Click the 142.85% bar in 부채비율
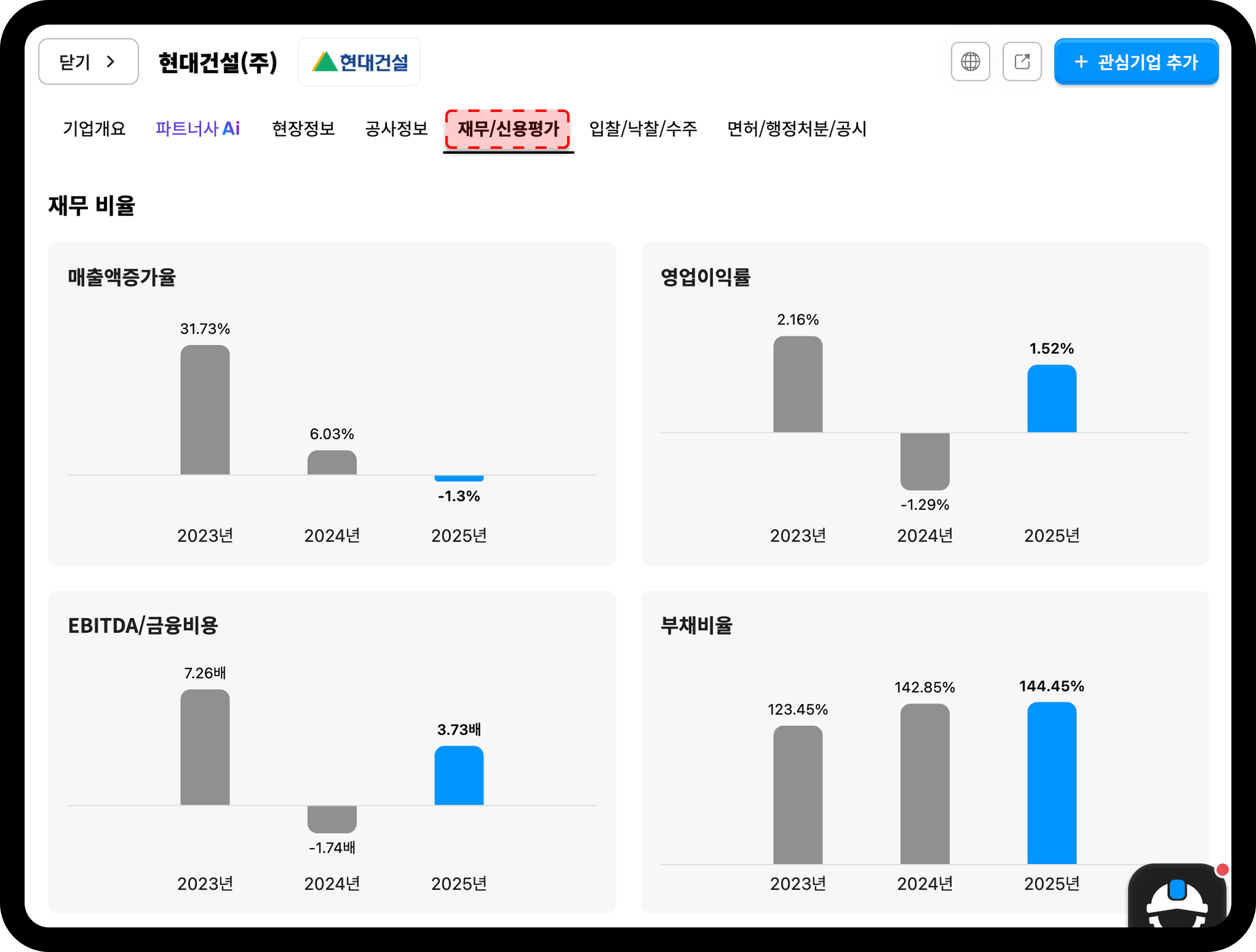The width and height of the screenshot is (1256, 952). (x=925, y=784)
